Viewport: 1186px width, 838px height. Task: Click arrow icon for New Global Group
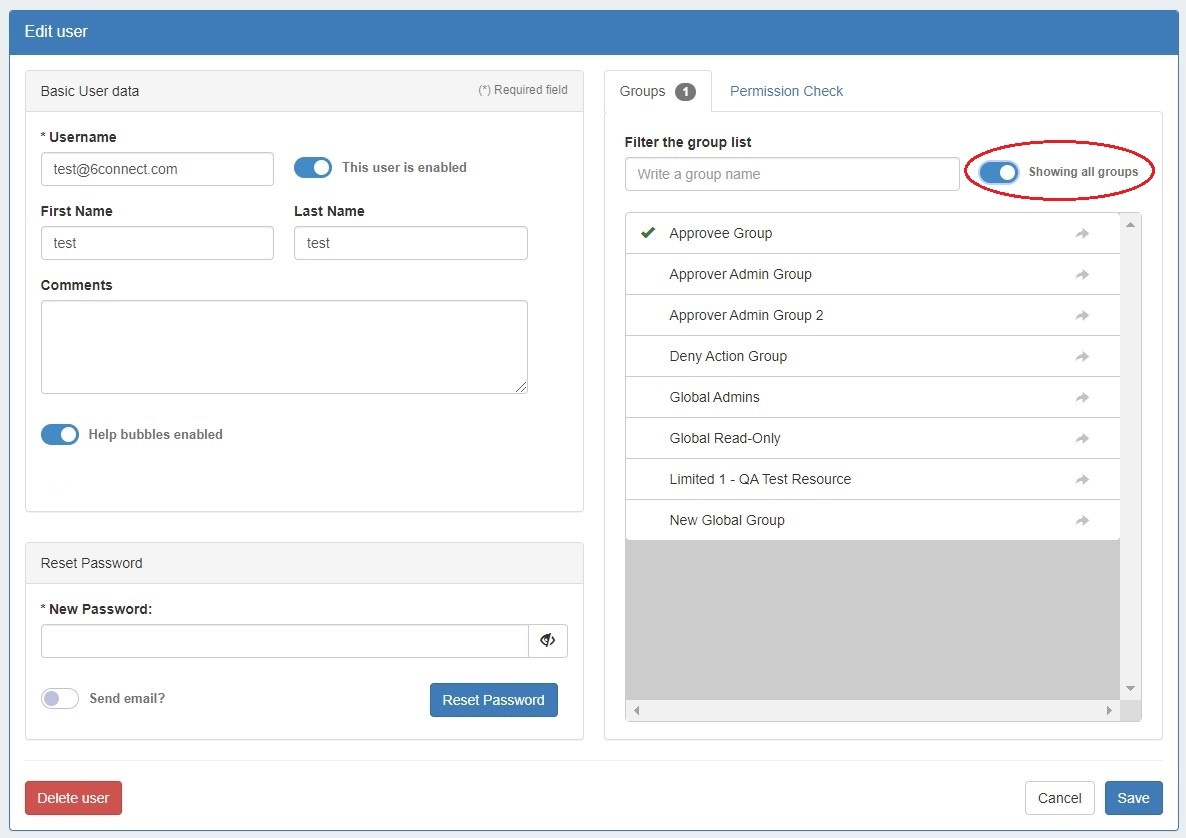coord(1082,520)
